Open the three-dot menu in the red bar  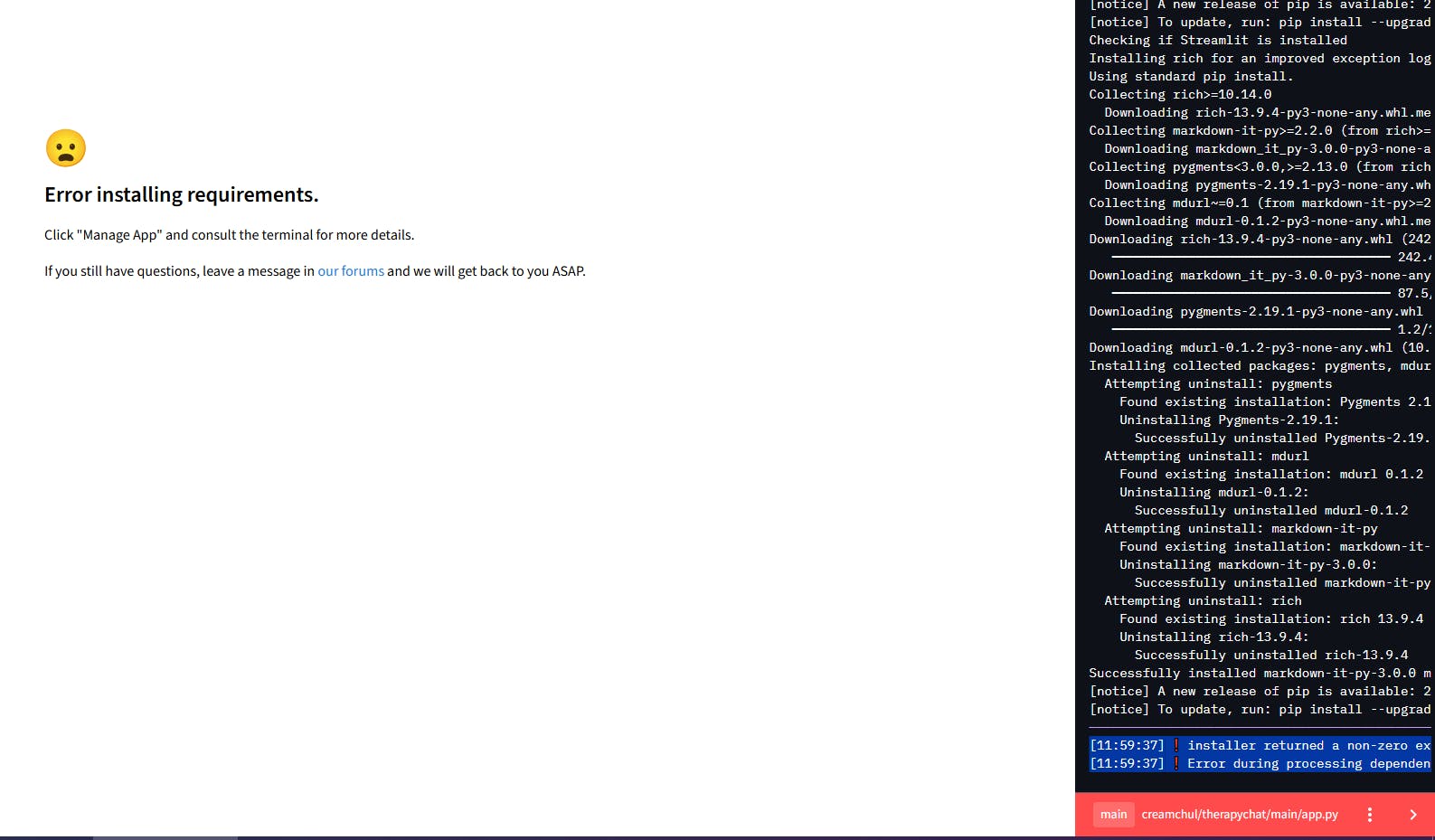(x=1370, y=815)
